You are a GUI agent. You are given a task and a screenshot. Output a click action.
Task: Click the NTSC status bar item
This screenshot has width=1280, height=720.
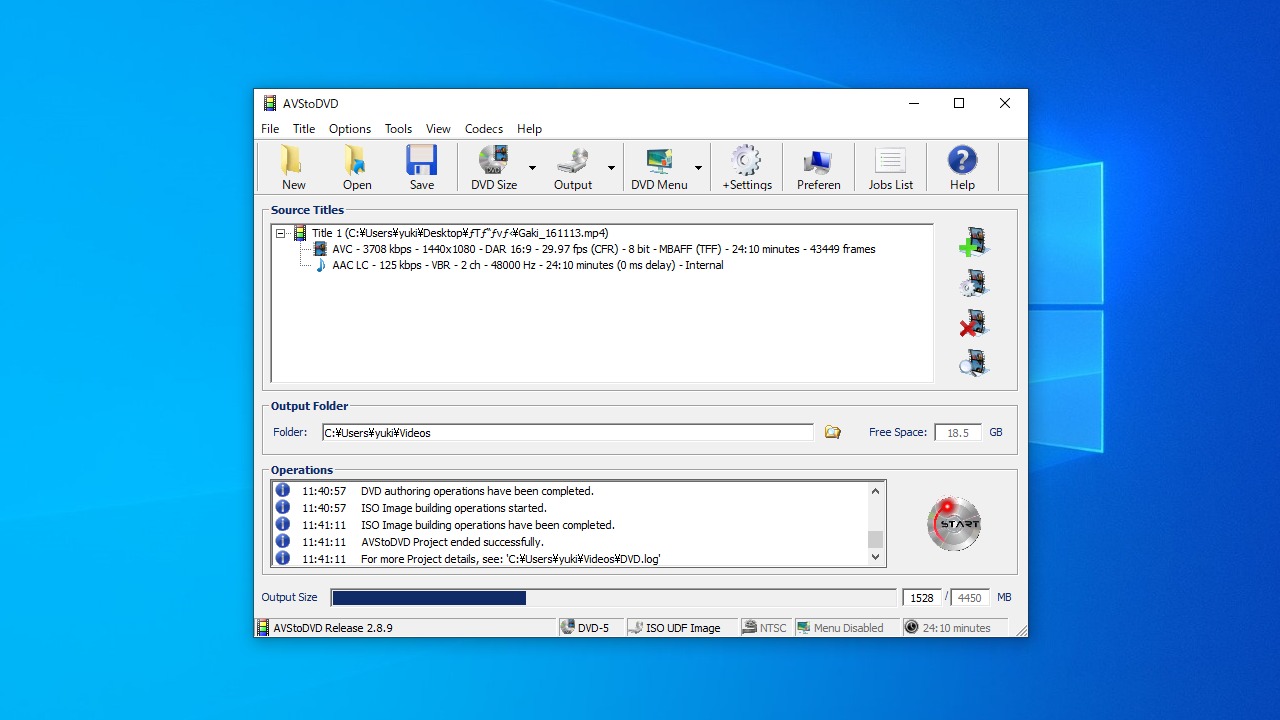[x=765, y=628]
